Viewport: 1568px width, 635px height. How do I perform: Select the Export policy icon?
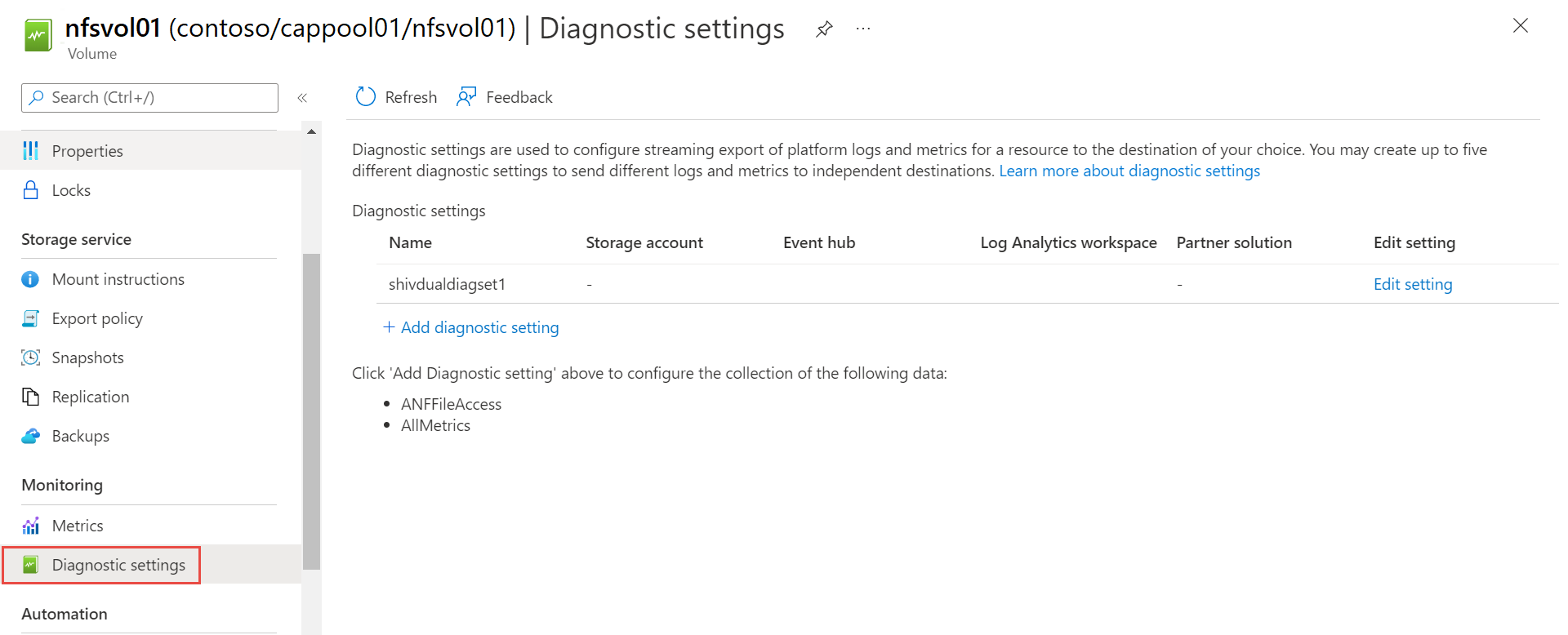30,317
